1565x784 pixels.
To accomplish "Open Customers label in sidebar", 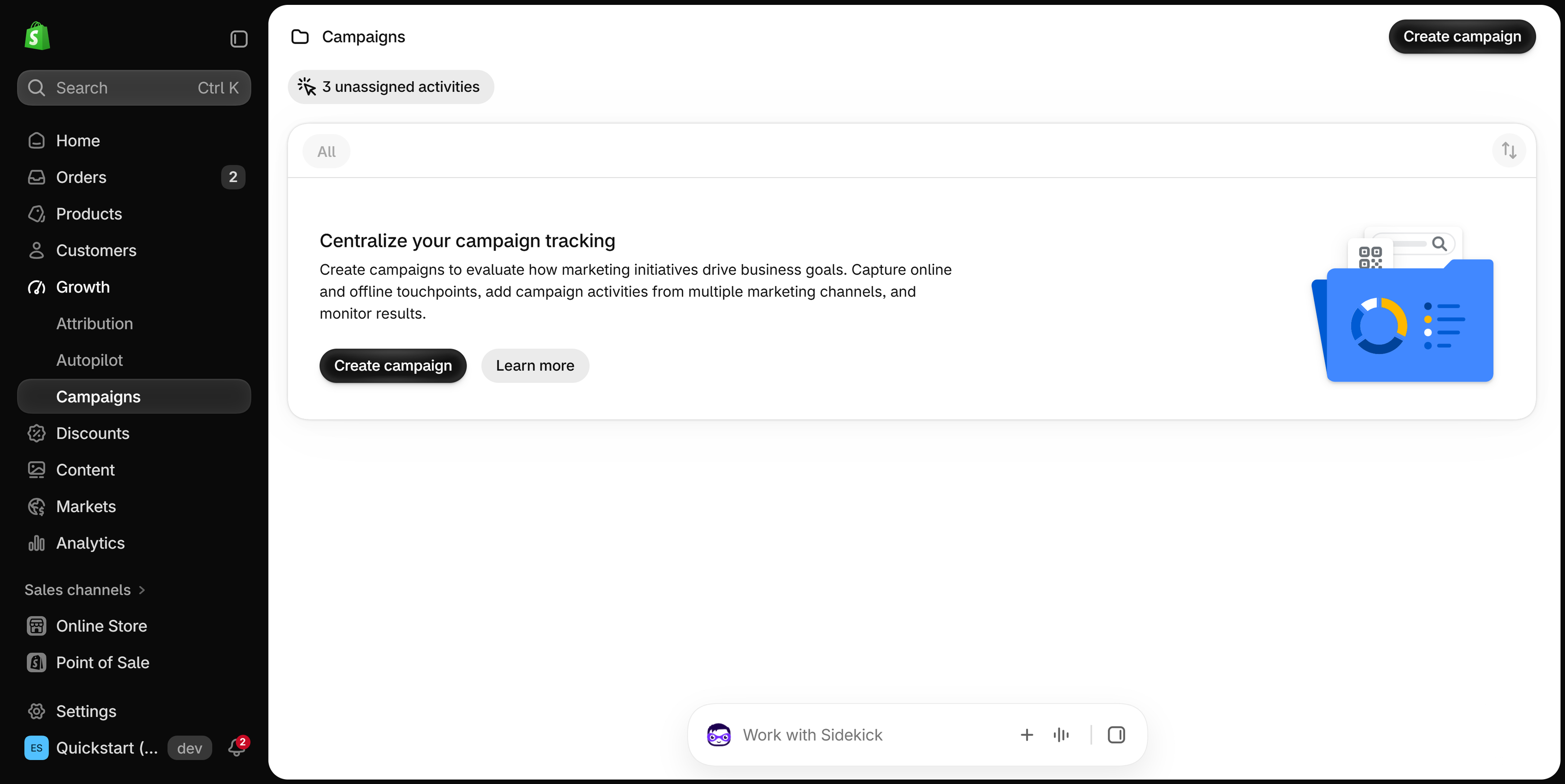I will click(x=96, y=250).
